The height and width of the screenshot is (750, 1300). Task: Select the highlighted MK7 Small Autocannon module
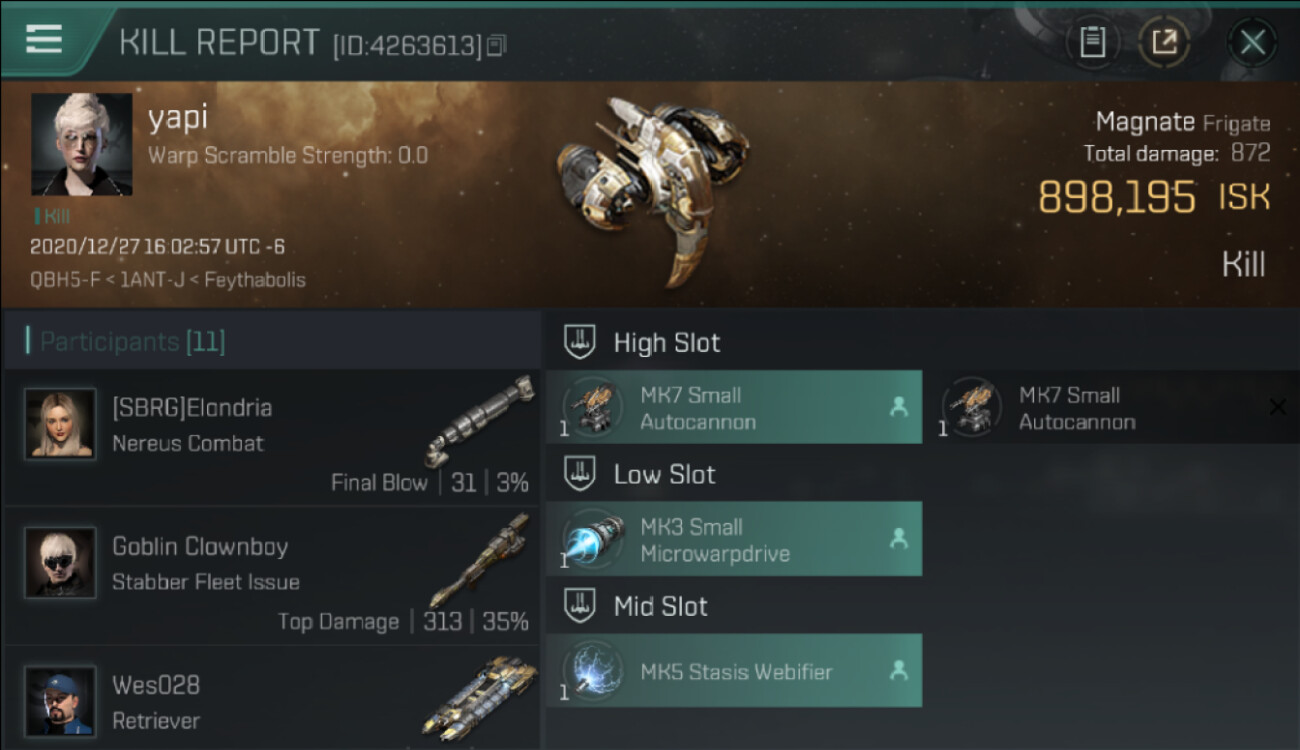pos(734,407)
